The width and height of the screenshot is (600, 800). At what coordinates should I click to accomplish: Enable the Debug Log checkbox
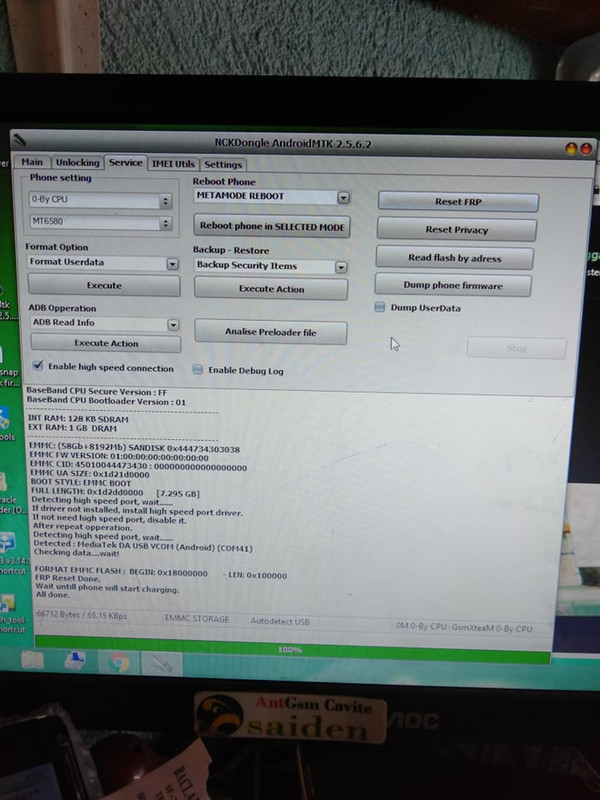click(197, 370)
